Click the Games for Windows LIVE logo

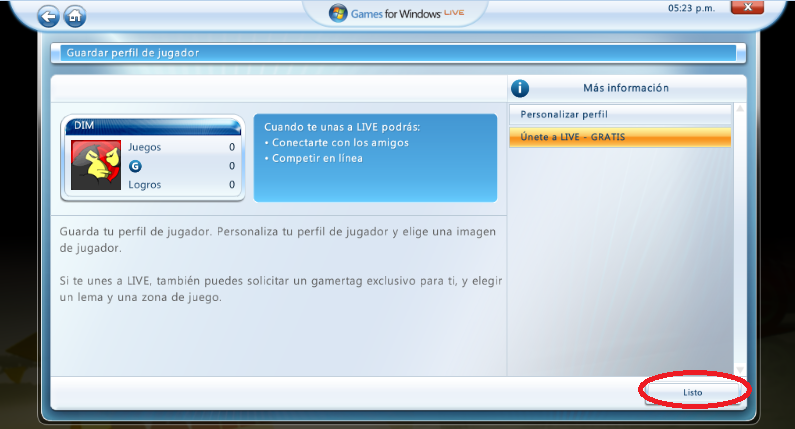[x=396, y=14]
